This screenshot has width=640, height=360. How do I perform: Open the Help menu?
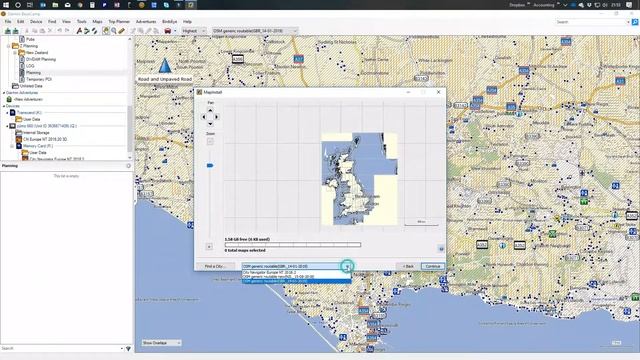(187, 22)
